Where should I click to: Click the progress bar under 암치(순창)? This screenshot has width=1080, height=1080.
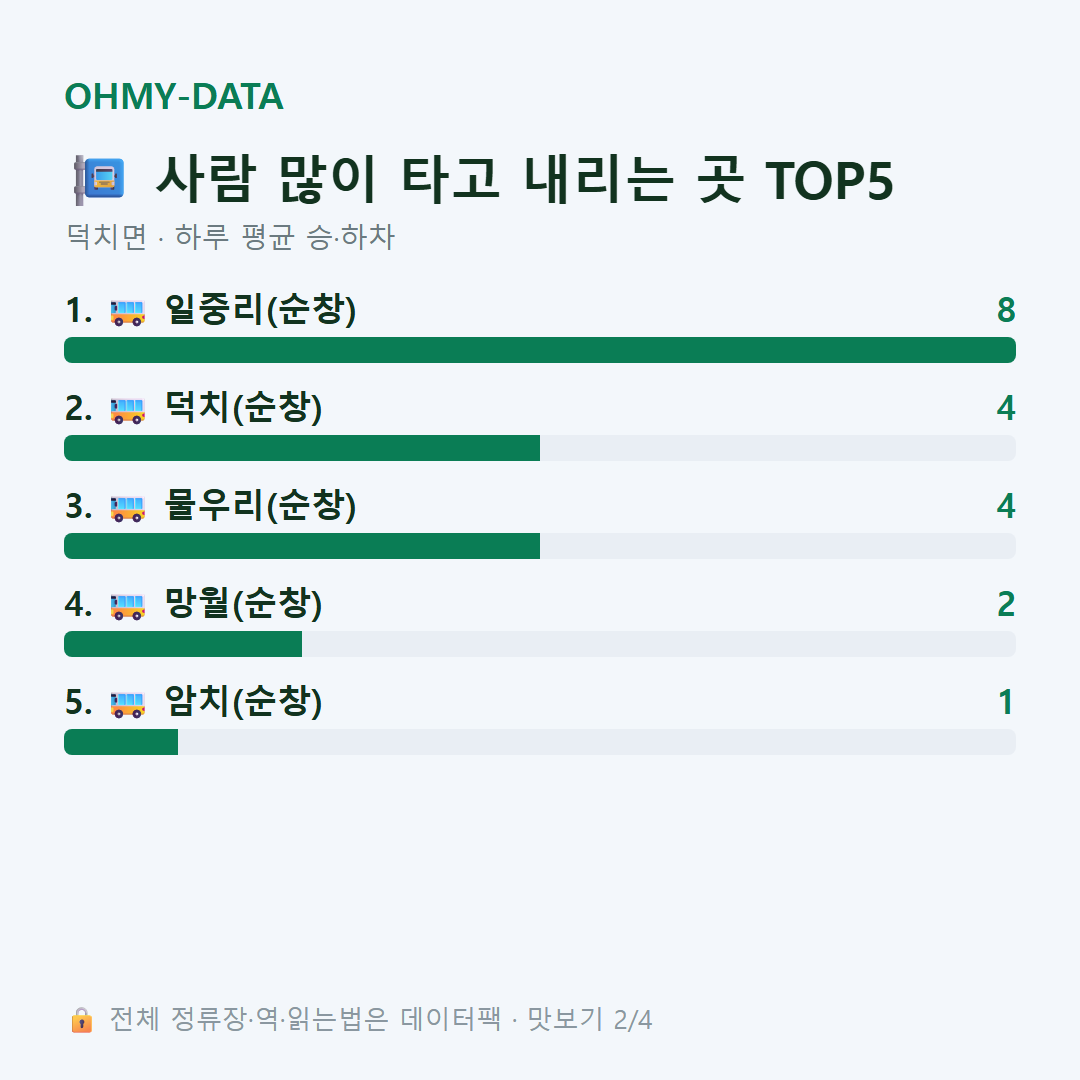[x=540, y=742]
